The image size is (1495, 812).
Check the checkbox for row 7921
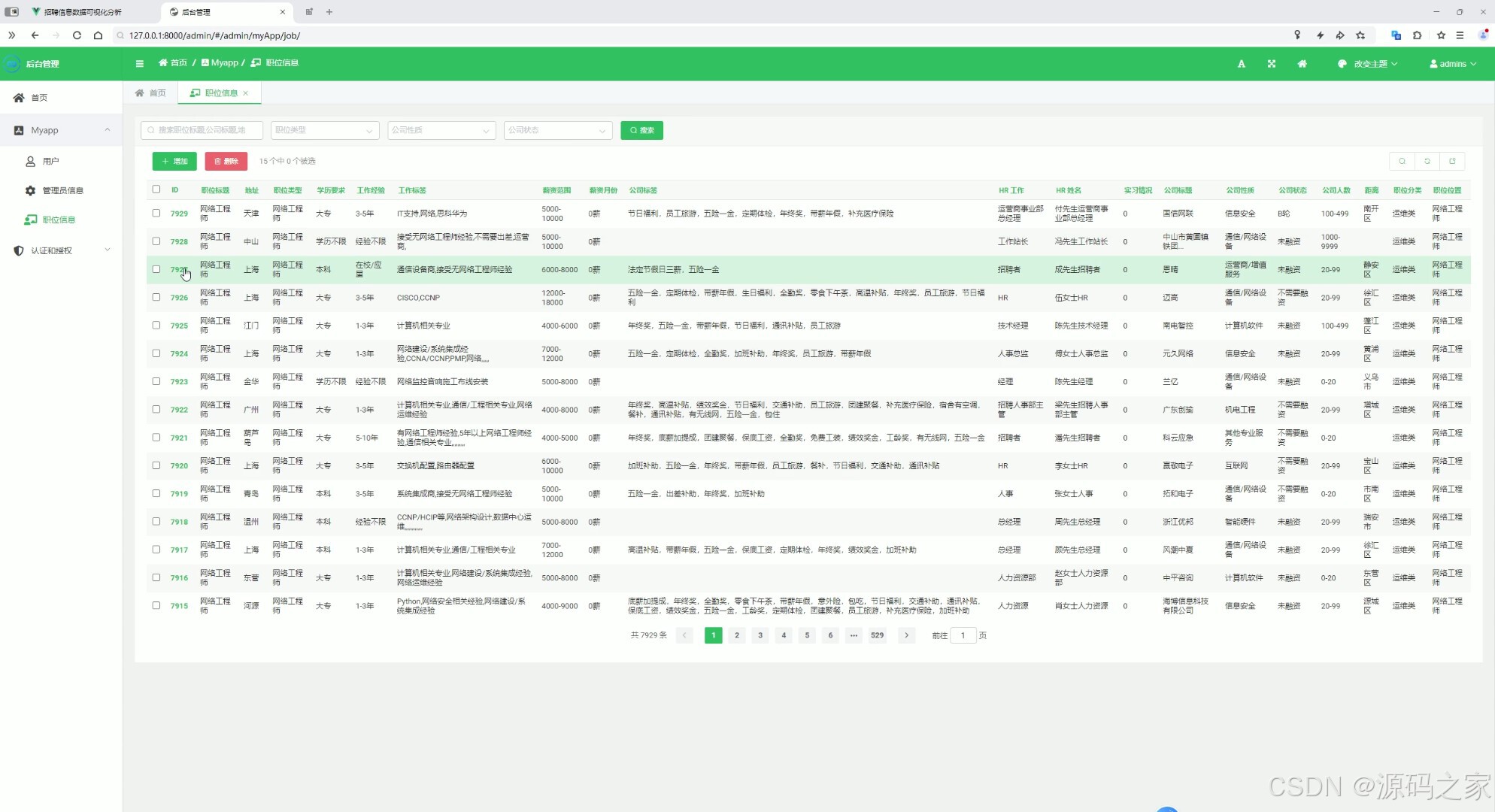[156, 438]
